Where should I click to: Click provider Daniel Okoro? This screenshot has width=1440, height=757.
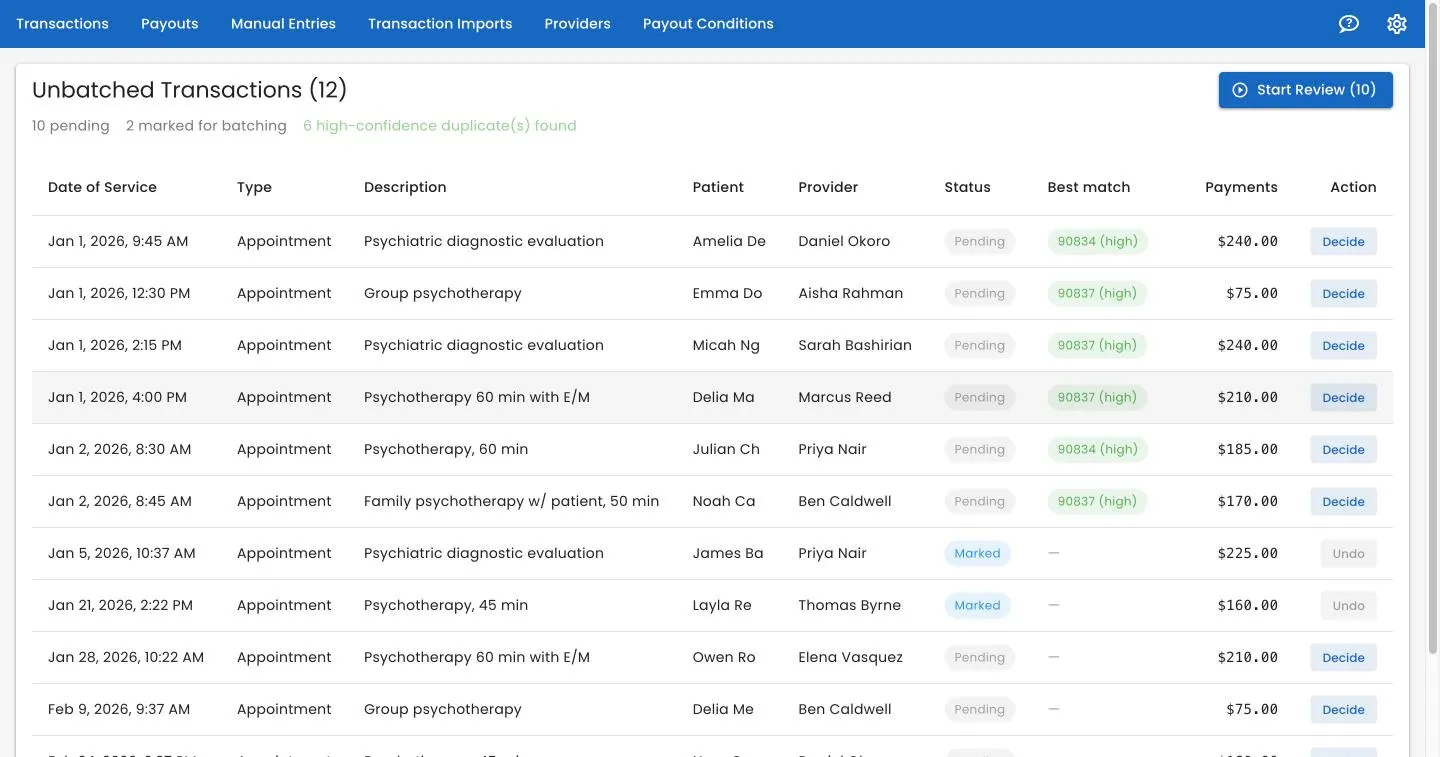(x=844, y=241)
